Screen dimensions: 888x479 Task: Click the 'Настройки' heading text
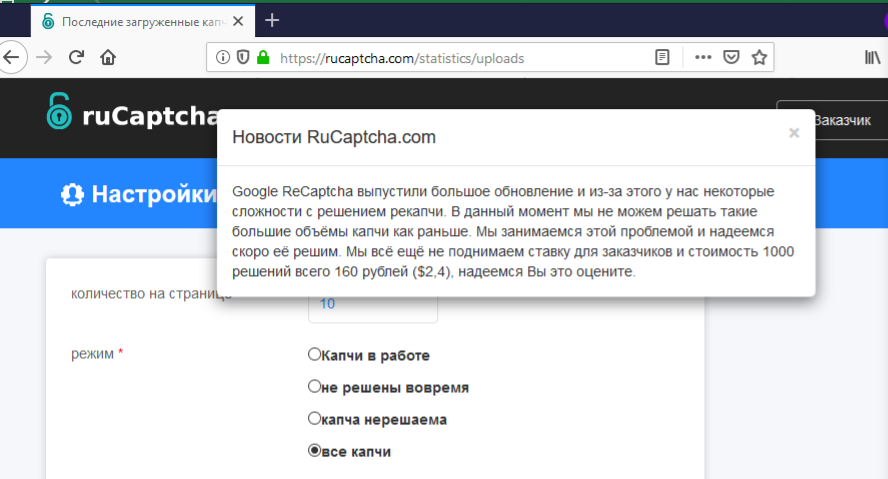click(154, 194)
